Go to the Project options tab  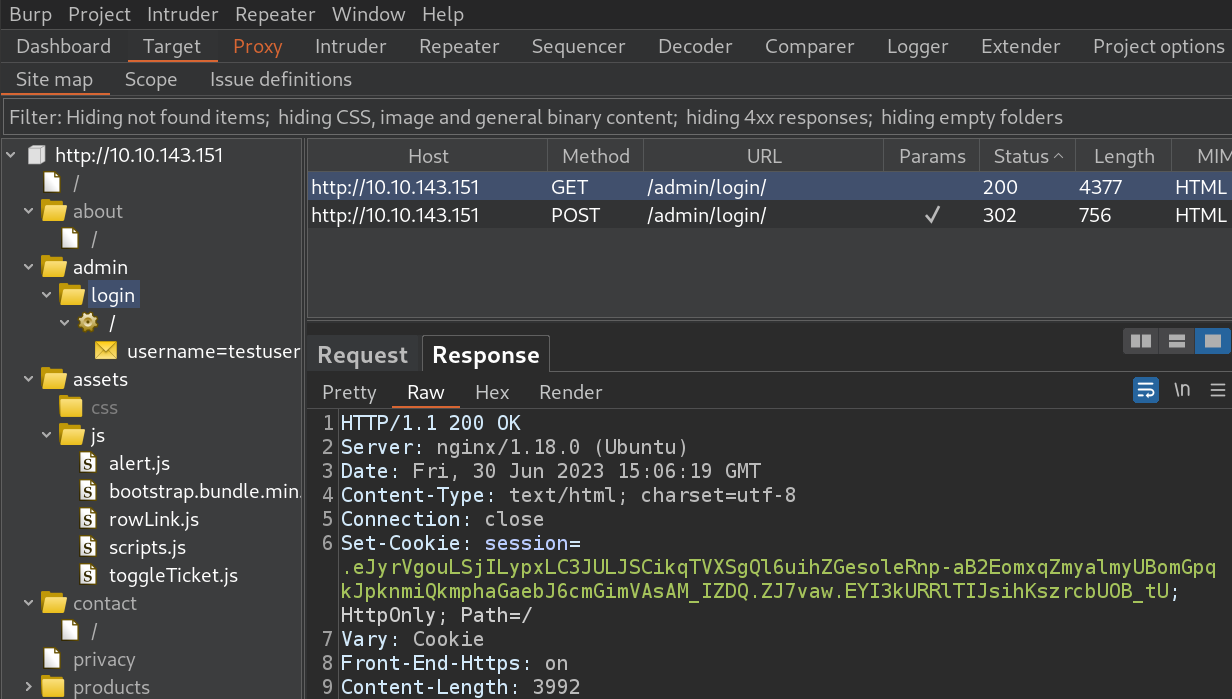pyautogui.click(x=1158, y=46)
